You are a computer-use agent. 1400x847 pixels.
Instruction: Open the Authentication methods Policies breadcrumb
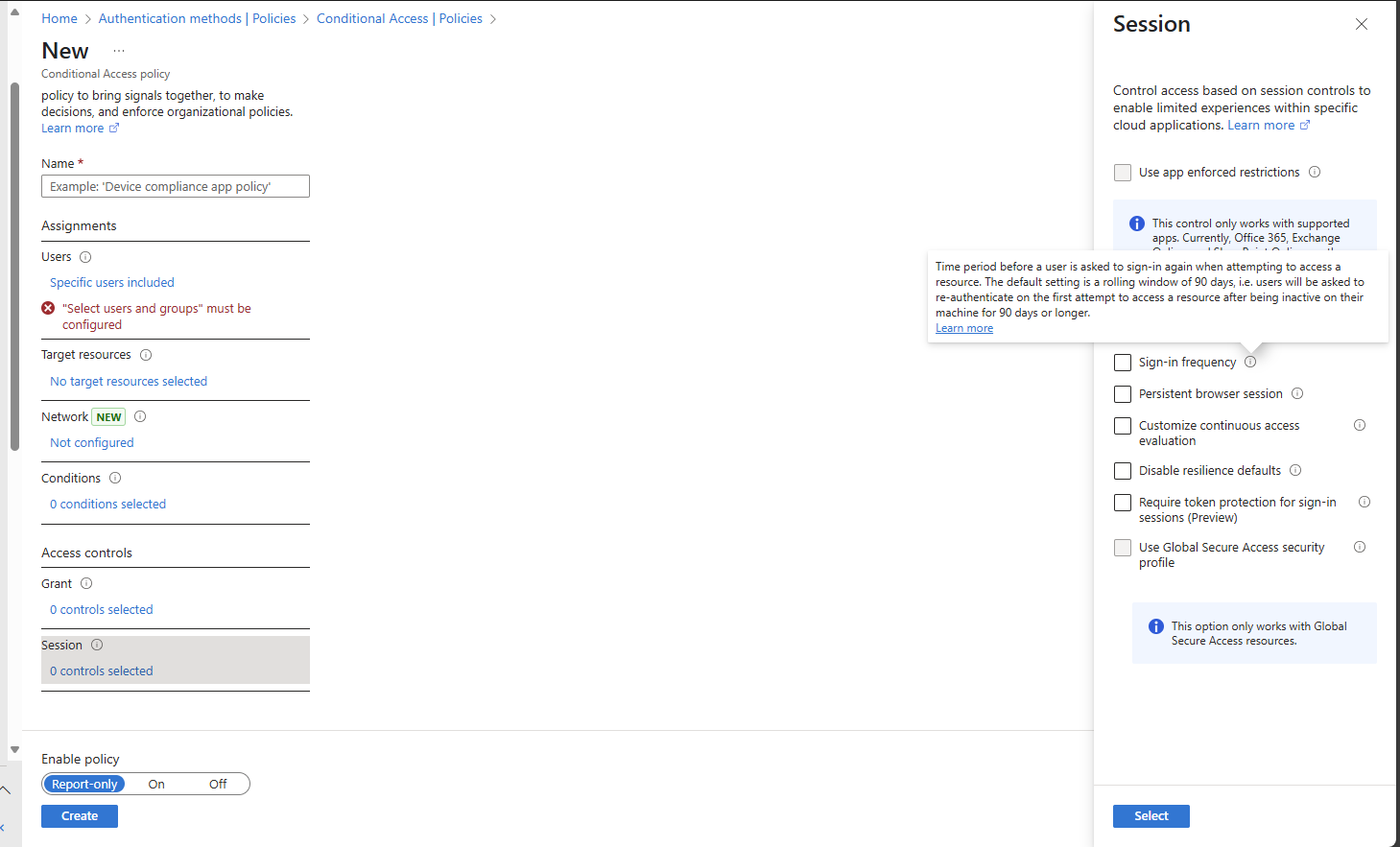click(197, 17)
